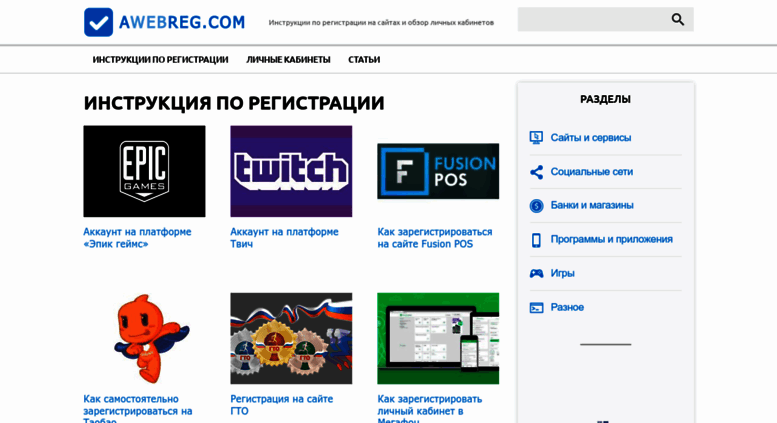This screenshot has width=777, height=423.
Task: Click the AWEBREG checkmark logo icon
Action: click(98, 22)
